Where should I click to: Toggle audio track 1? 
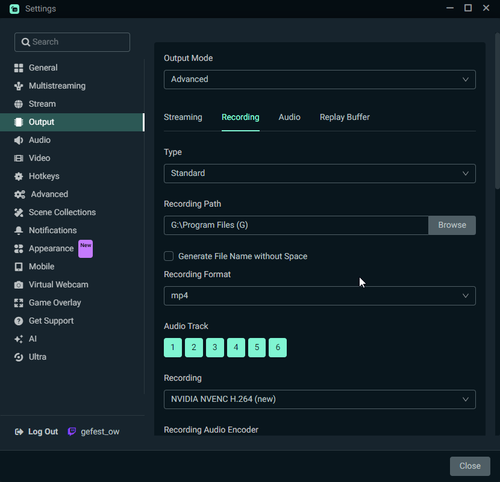173,348
